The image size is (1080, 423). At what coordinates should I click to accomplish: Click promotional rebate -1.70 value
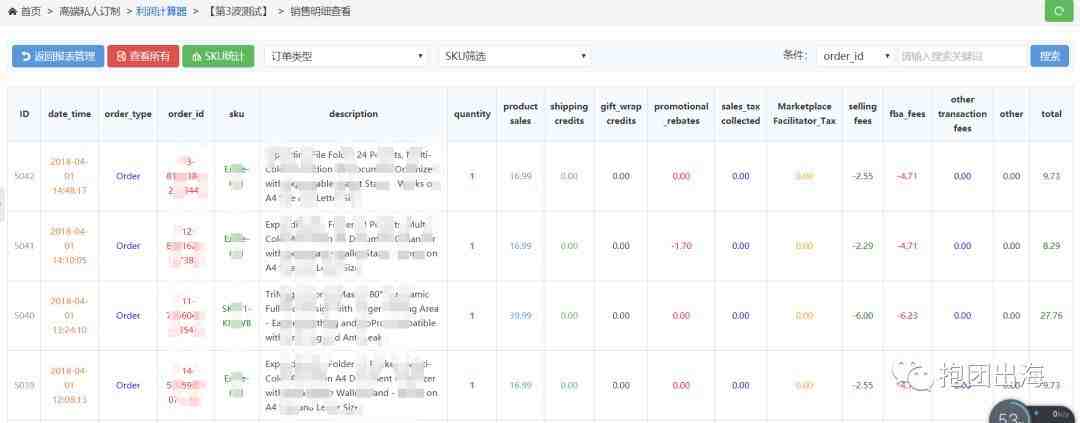681,246
